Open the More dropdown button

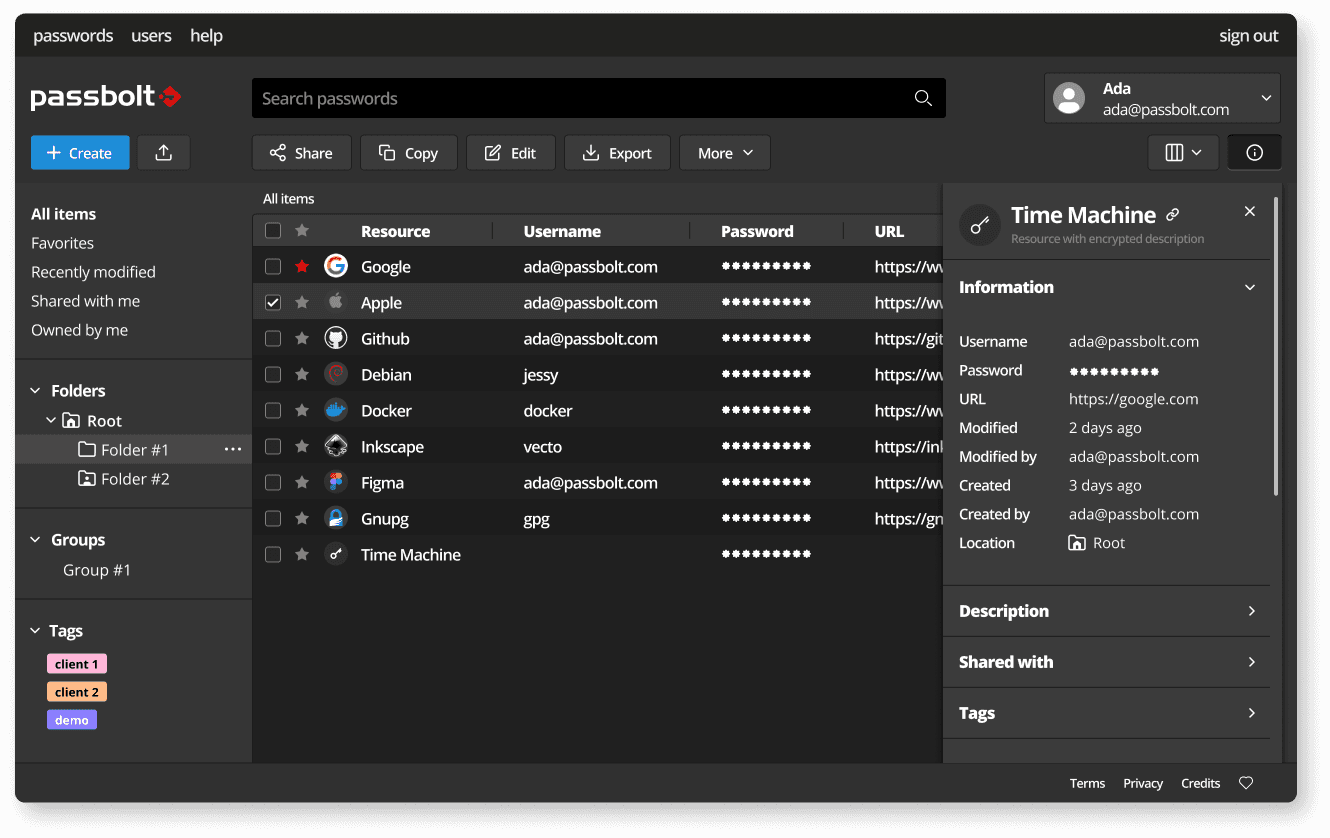(725, 153)
